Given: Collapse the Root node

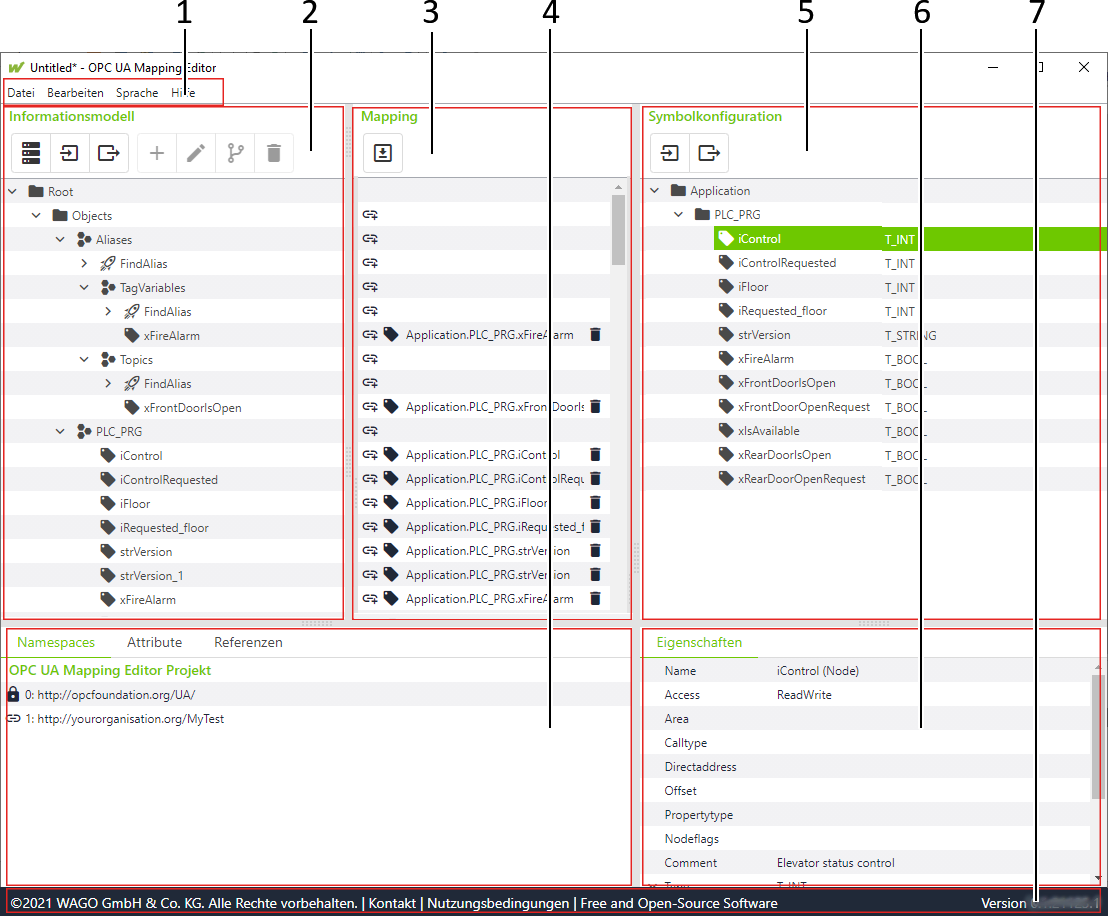Looking at the screenshot, I should pyautogui.click(x=13, y=192).
